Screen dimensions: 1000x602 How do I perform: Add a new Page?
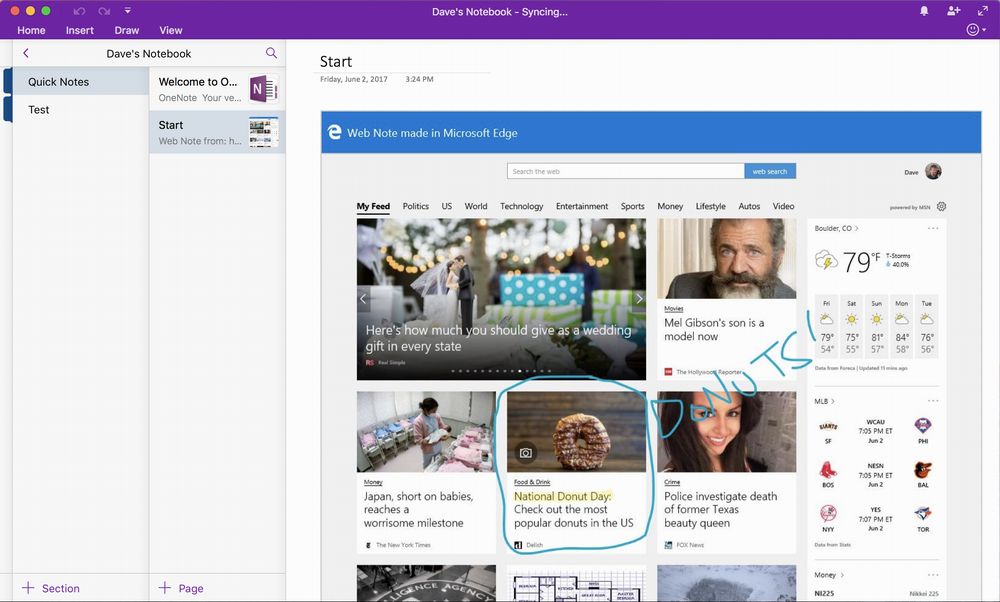[x=181, y=588]
